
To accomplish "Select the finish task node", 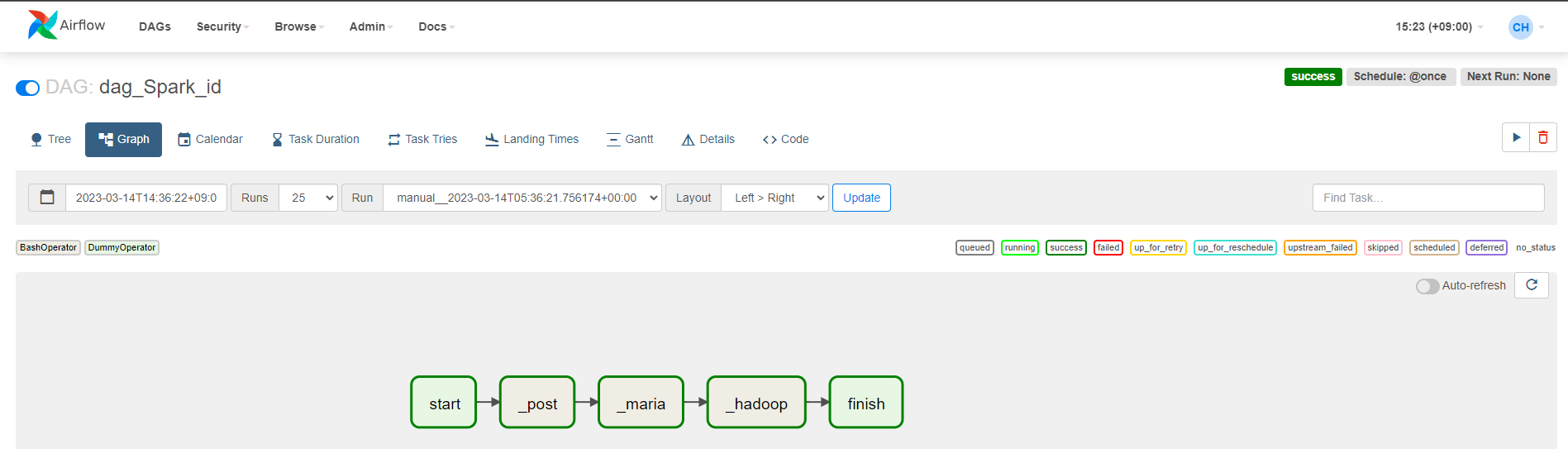I will (866, 403).
